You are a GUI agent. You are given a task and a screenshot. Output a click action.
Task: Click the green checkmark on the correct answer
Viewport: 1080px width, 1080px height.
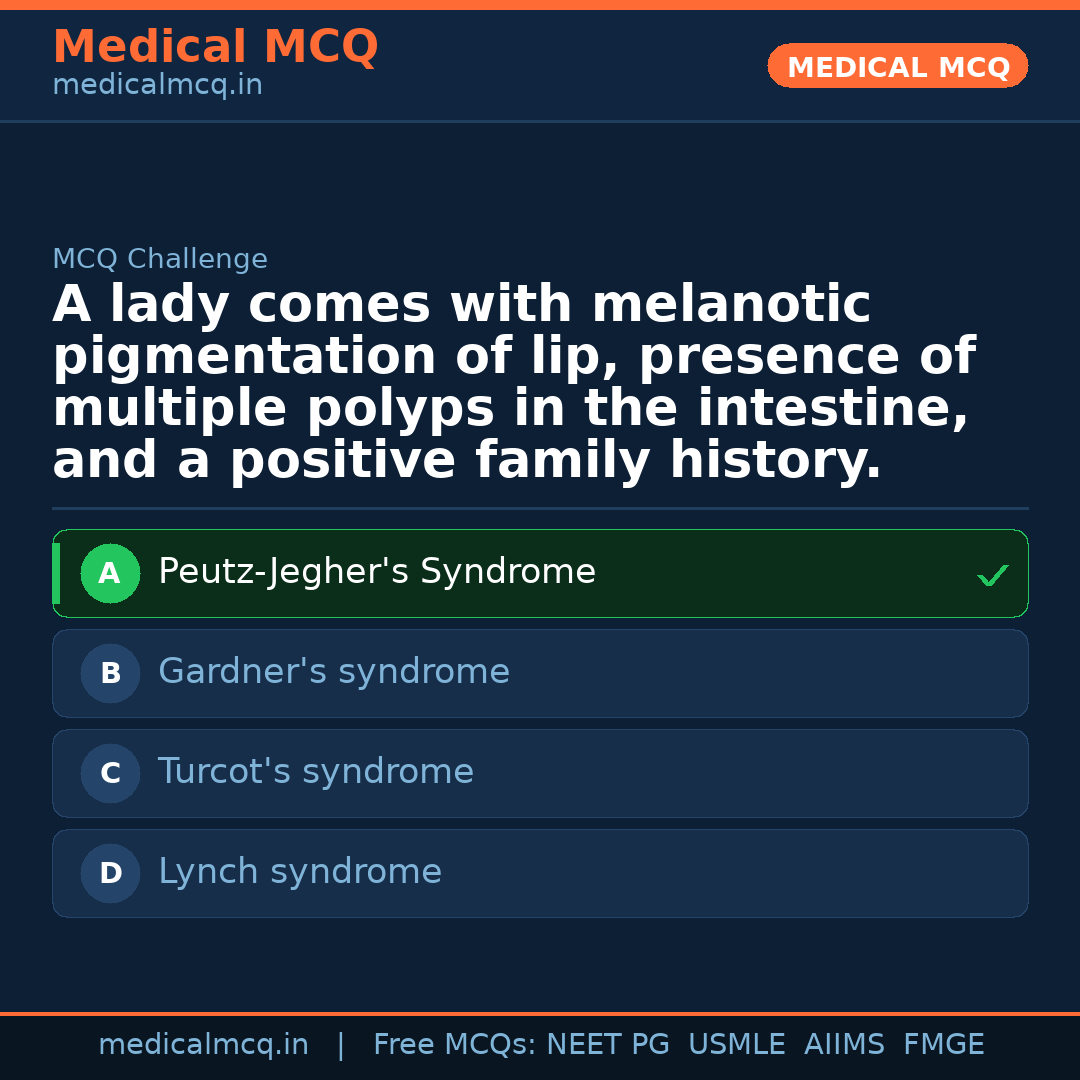[x=992, y=574]
